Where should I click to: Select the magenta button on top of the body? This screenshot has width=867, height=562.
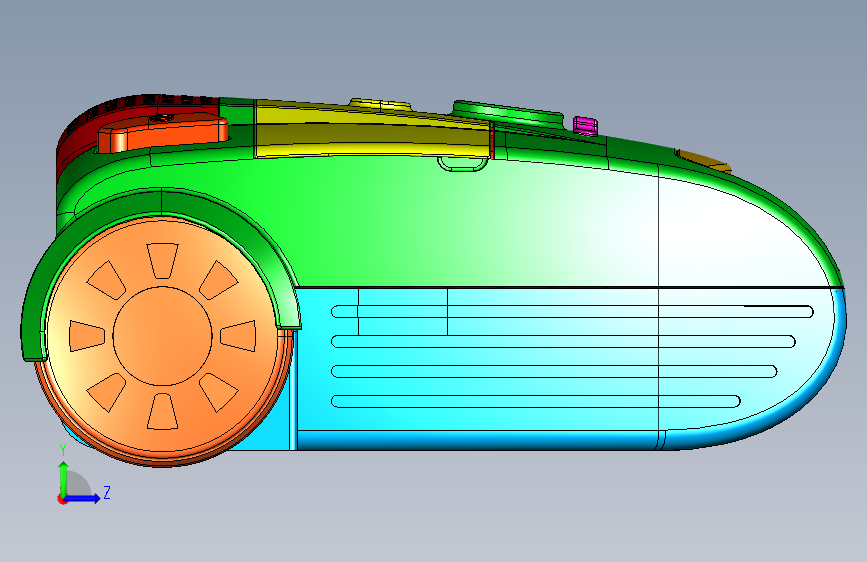(x=586, y=126)
